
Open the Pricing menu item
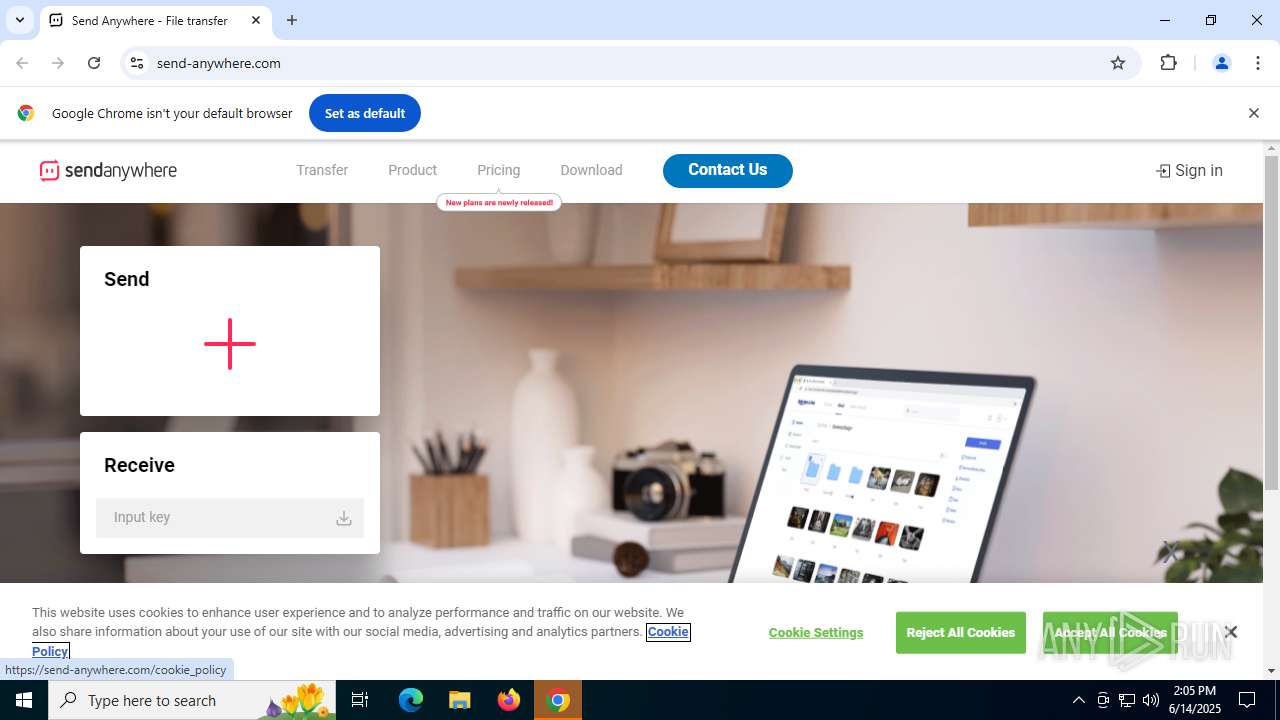(x=498, y=170)
